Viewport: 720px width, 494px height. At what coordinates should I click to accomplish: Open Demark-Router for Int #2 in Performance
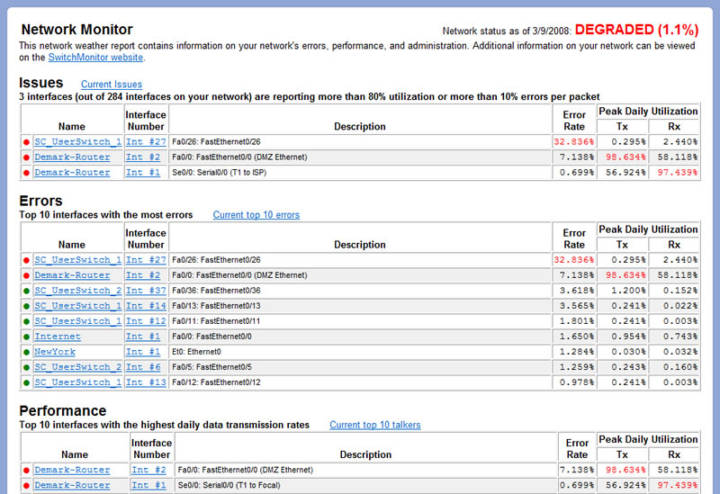click(72, 470)
